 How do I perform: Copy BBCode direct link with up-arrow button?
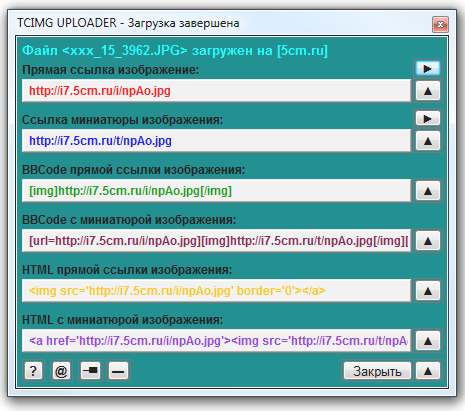428,191
